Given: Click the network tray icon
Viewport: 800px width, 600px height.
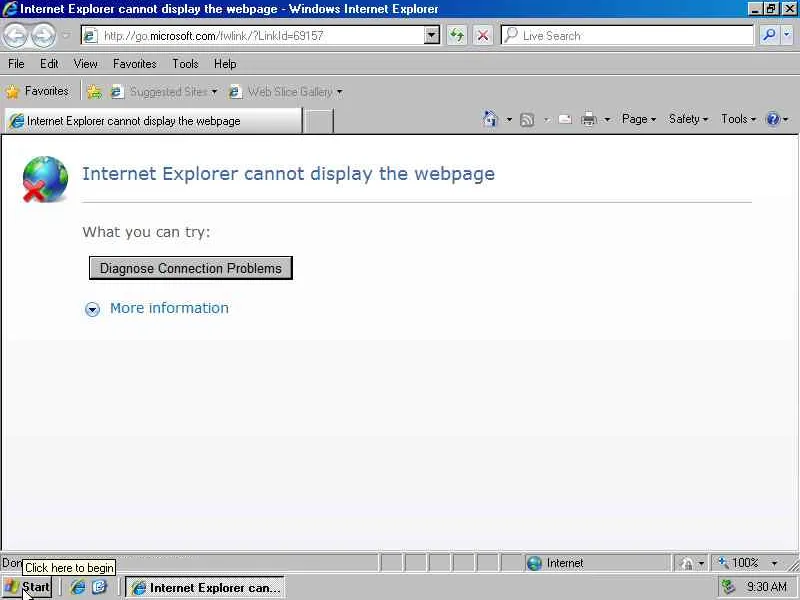Looking at the screenshot, I should pyautogui.click(x=729, y=587).
